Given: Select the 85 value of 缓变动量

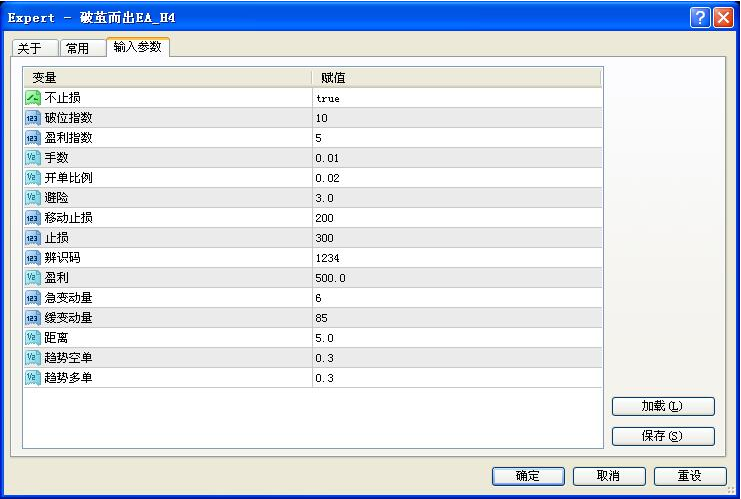Looking at the screenshot, I should click(321, 318).
